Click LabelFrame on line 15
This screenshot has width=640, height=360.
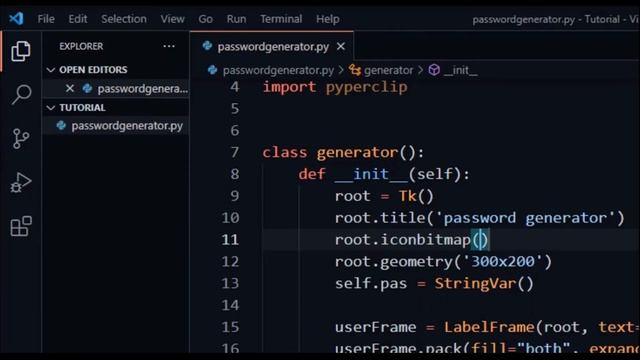click(489, 327)
